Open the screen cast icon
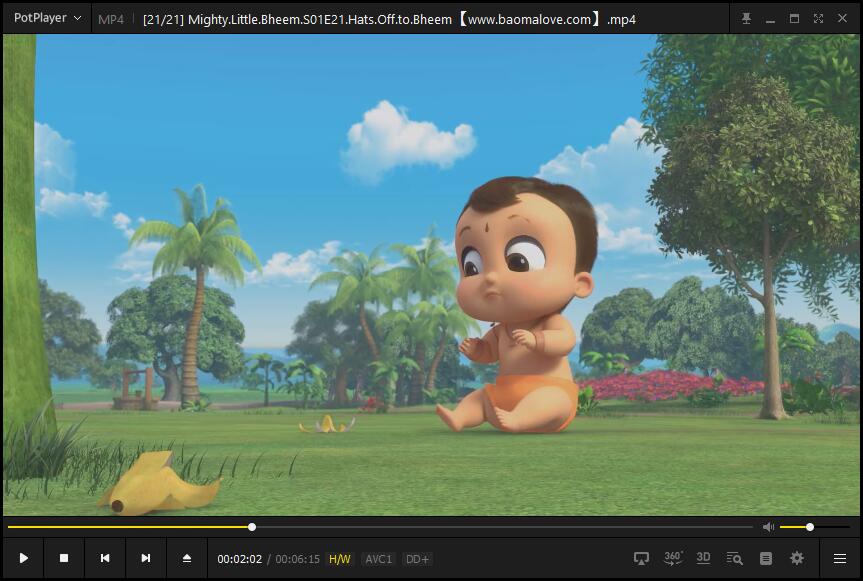 (x=641, y=558)
